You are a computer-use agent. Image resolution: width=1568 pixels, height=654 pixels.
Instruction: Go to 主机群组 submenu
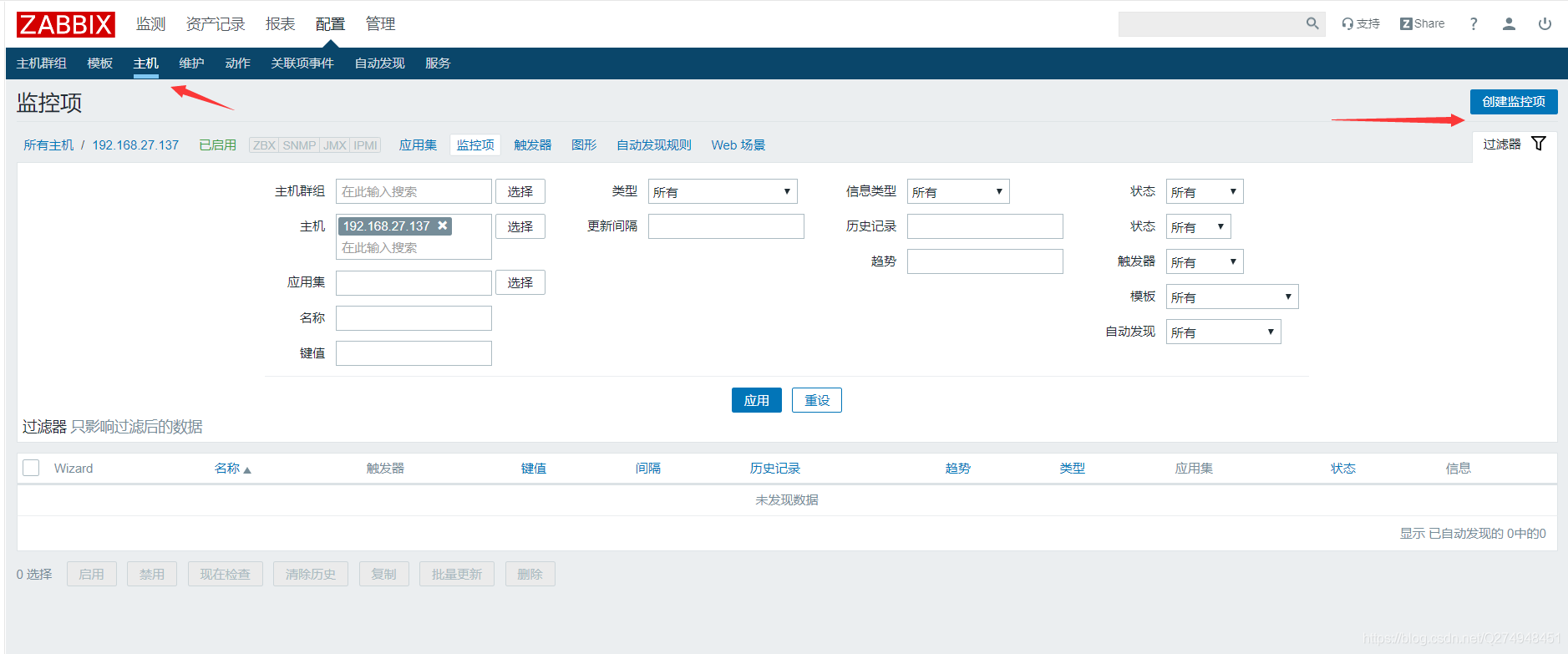click(42, 63)
